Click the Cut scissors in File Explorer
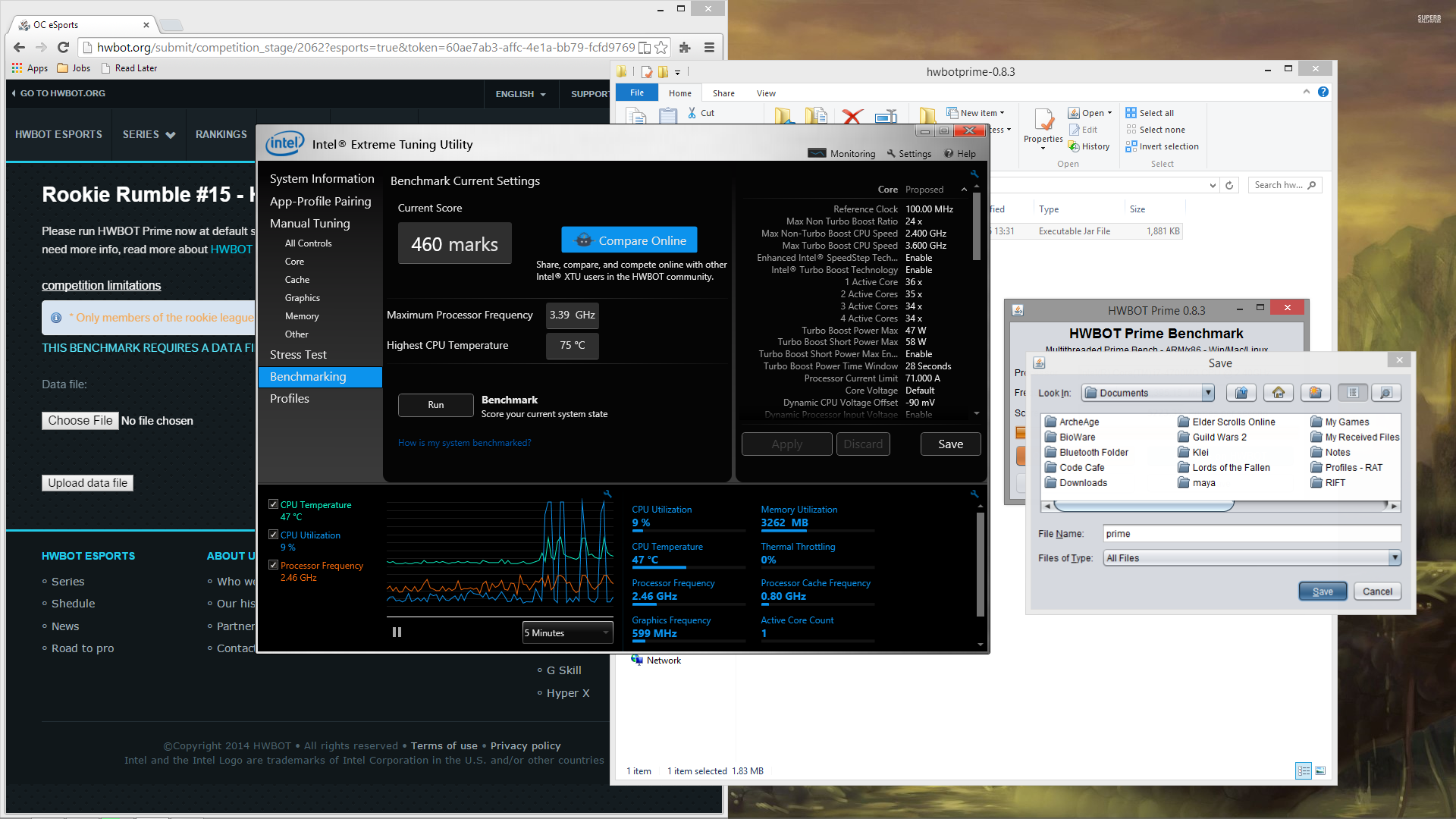 pyautogui.click(x=701, y=113)
